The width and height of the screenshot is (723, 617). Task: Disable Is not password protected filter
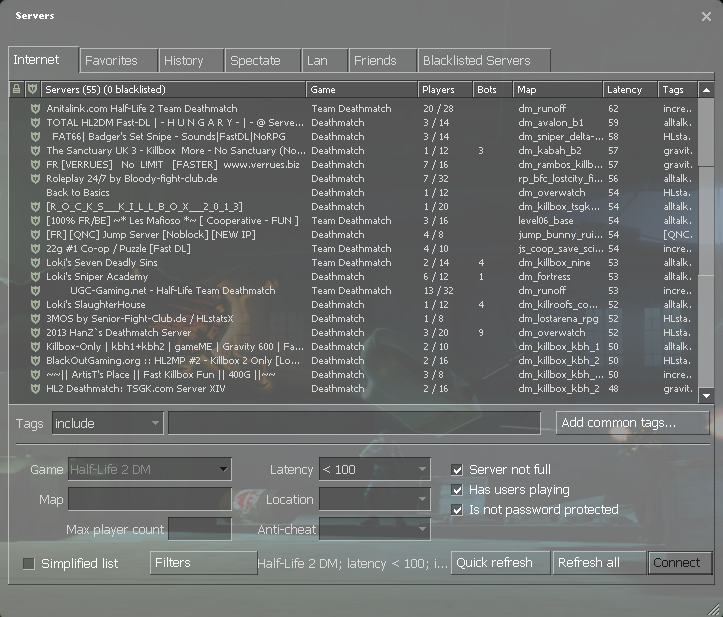(x=458, y=510)
